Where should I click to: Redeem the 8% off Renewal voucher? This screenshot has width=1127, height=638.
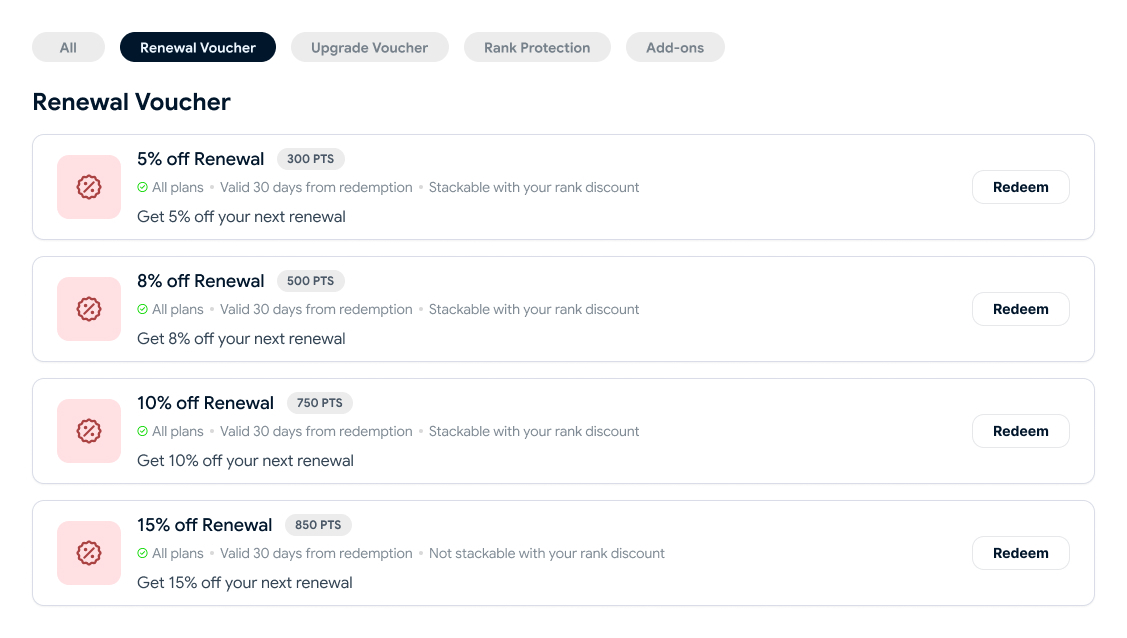coord(1021,309)
